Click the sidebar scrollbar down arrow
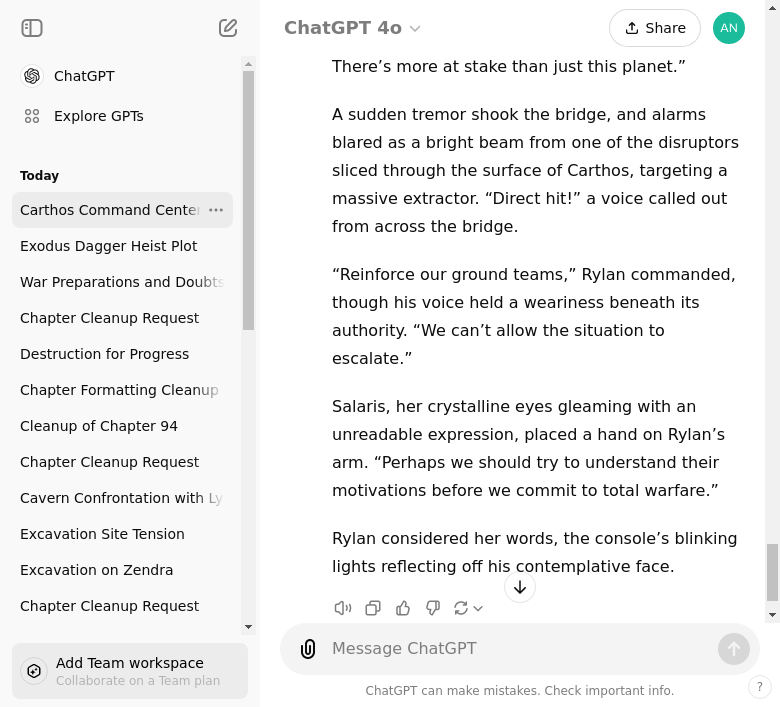 click(x=249, y=627)
